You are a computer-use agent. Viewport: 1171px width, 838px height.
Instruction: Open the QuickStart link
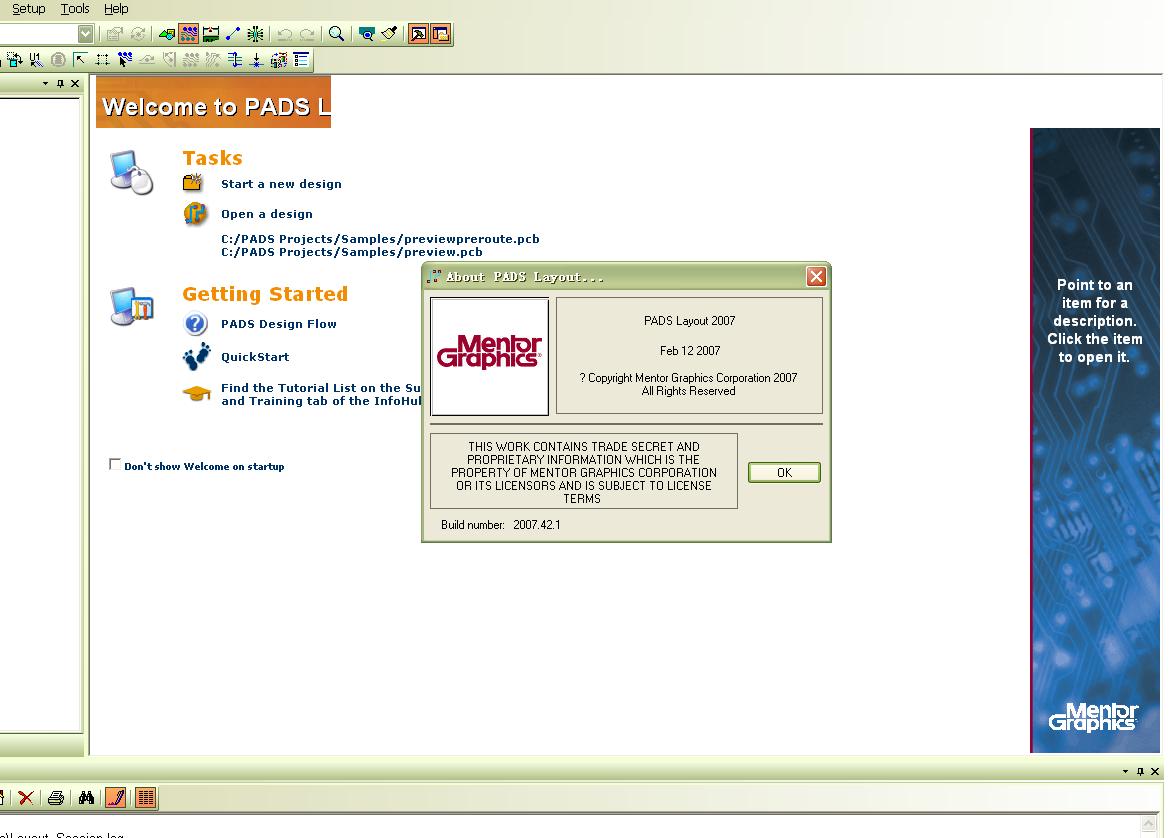[255, 357]
